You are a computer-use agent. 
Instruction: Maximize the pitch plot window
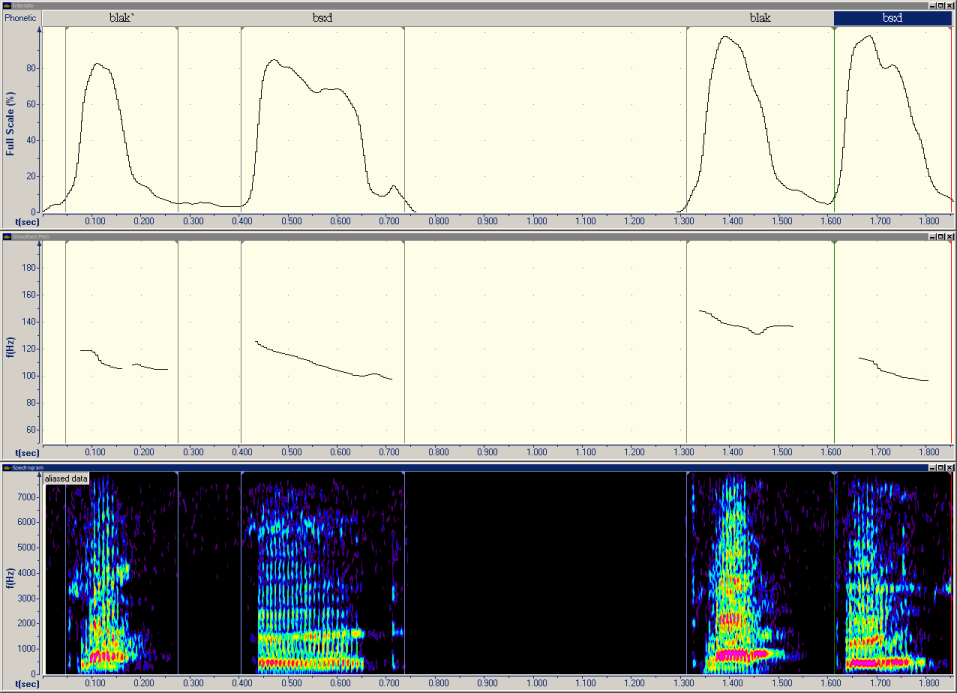[940, 237]
